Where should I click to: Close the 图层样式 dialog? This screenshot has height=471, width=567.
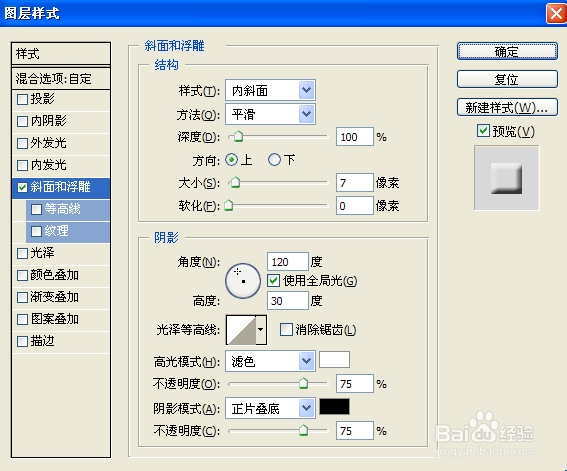click(556, 14)
